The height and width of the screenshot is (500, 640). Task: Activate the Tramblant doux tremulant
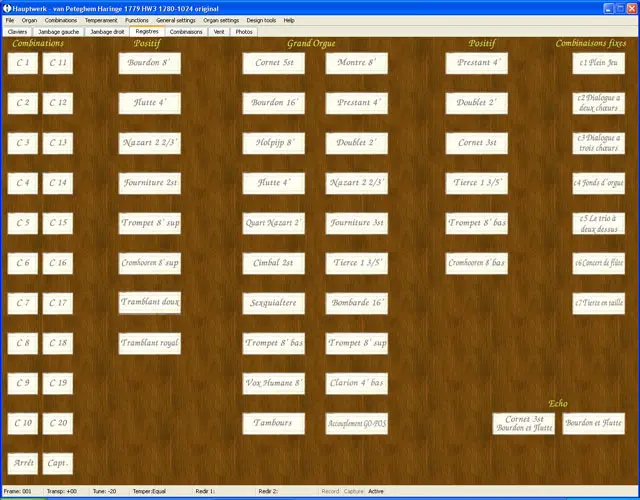[149, 303]
